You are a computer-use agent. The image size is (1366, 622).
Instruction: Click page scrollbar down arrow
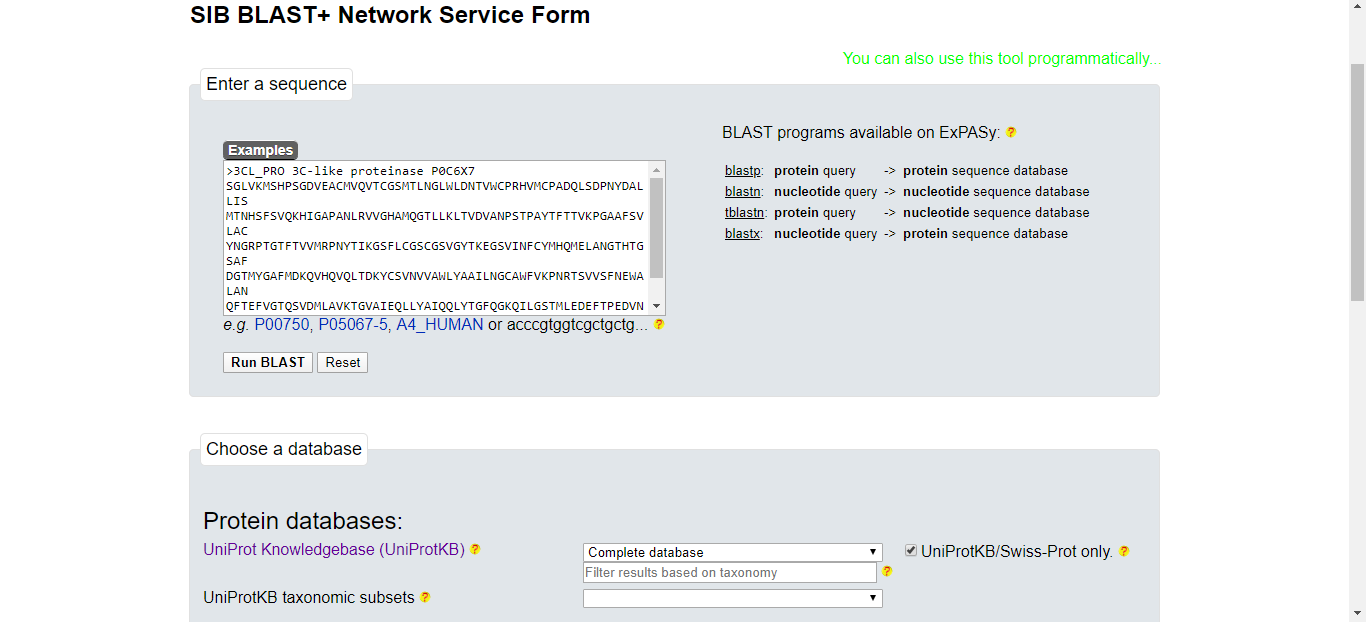point(1357,613)
